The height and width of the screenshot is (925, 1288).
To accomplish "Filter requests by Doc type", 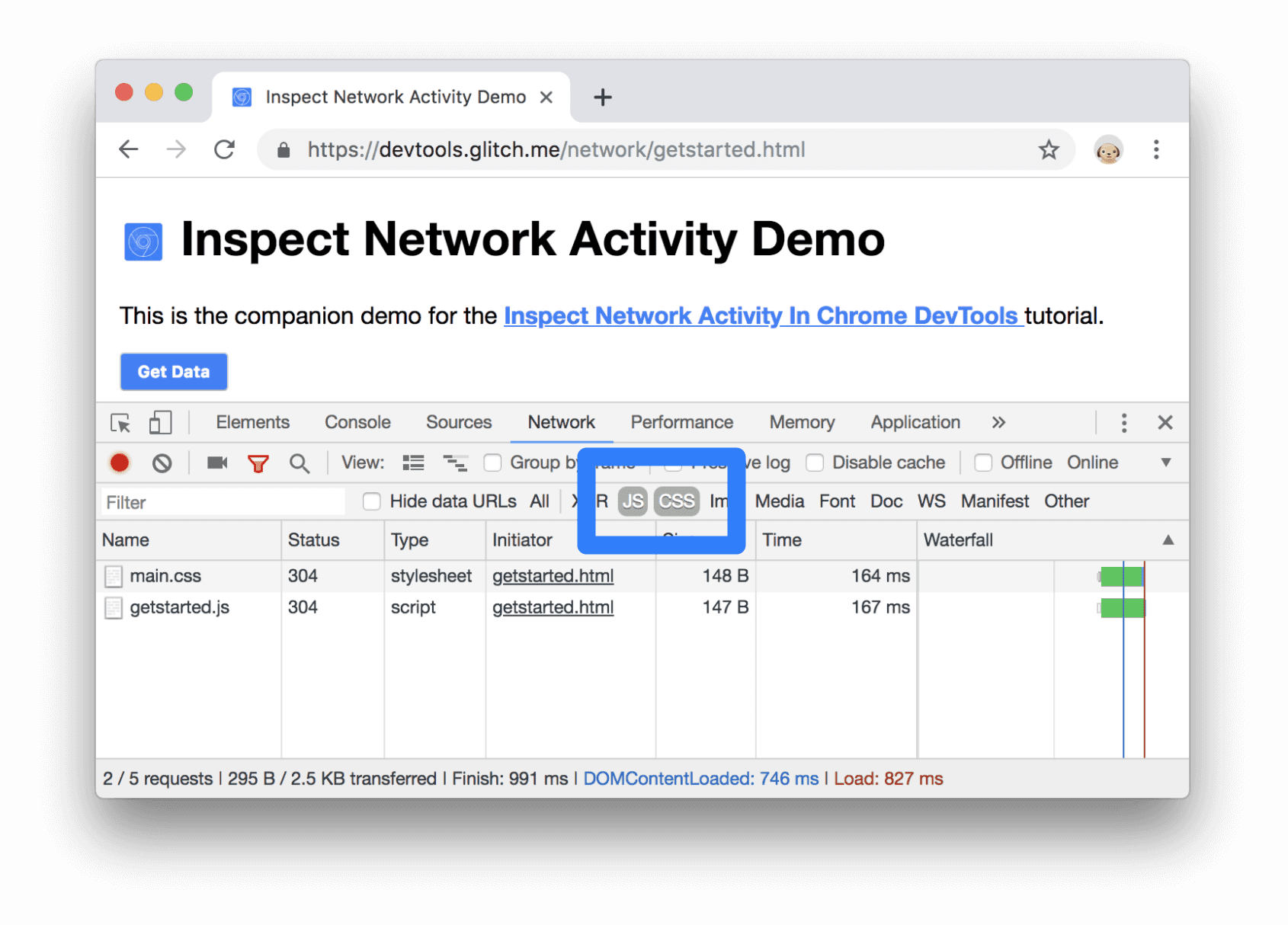I will coord(886,501).
